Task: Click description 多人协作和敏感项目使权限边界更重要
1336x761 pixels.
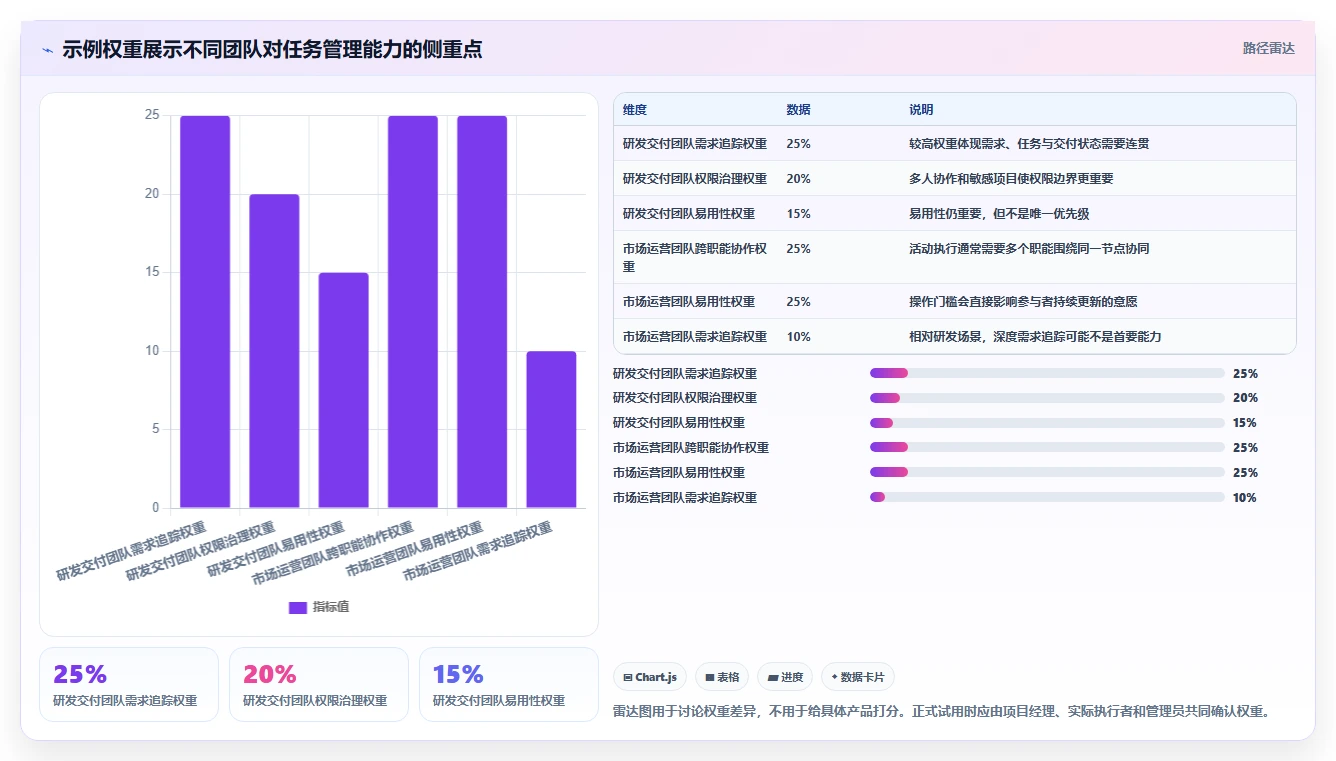Action: 1011,179
